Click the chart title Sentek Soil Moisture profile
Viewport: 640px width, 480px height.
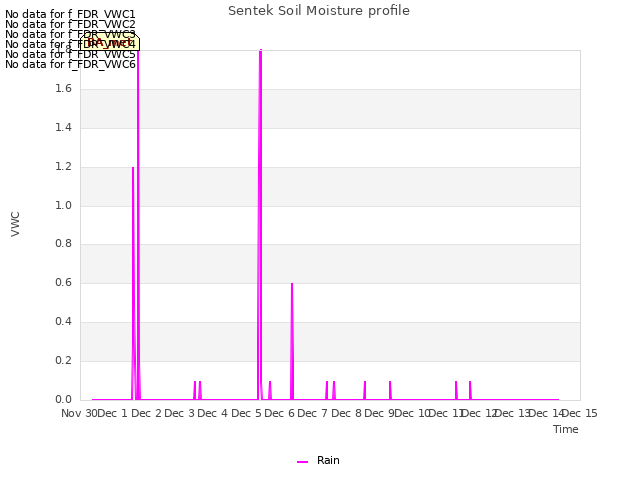pyautogui.click(x=319, y=11)
